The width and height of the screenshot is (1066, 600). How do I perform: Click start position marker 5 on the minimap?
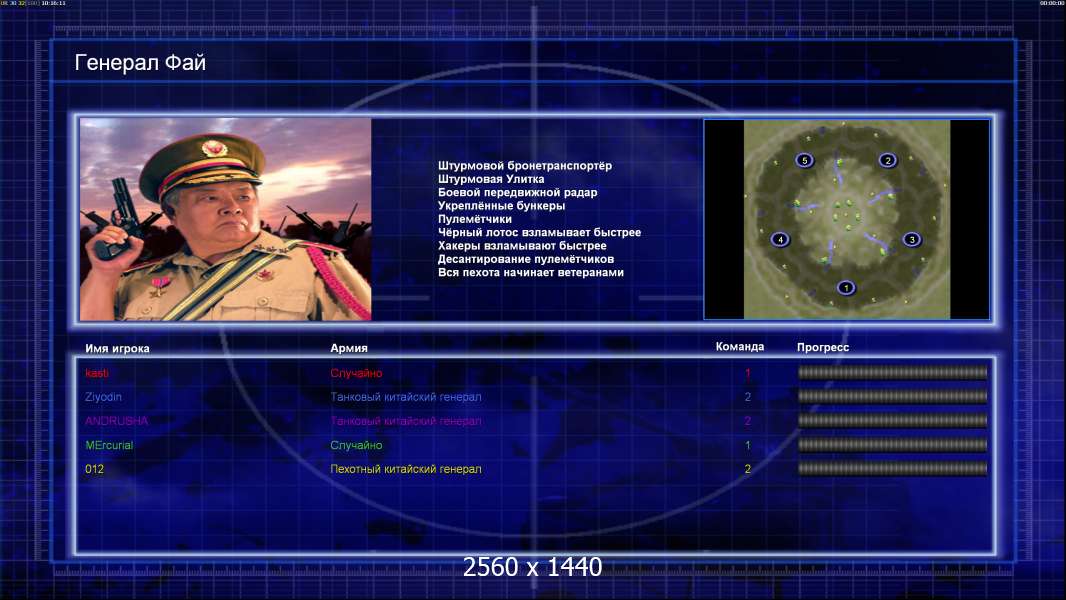pos(804,160)
